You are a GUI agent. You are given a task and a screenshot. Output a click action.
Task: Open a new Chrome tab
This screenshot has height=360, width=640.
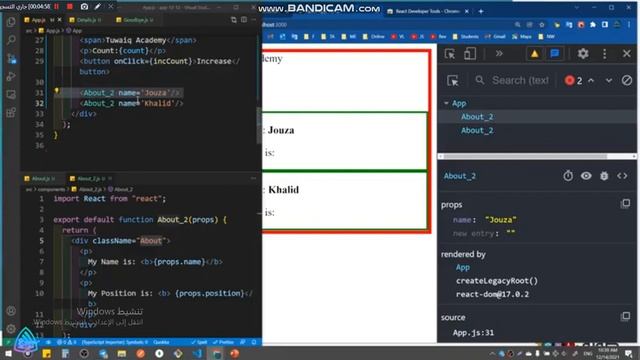tap(481, 11)
